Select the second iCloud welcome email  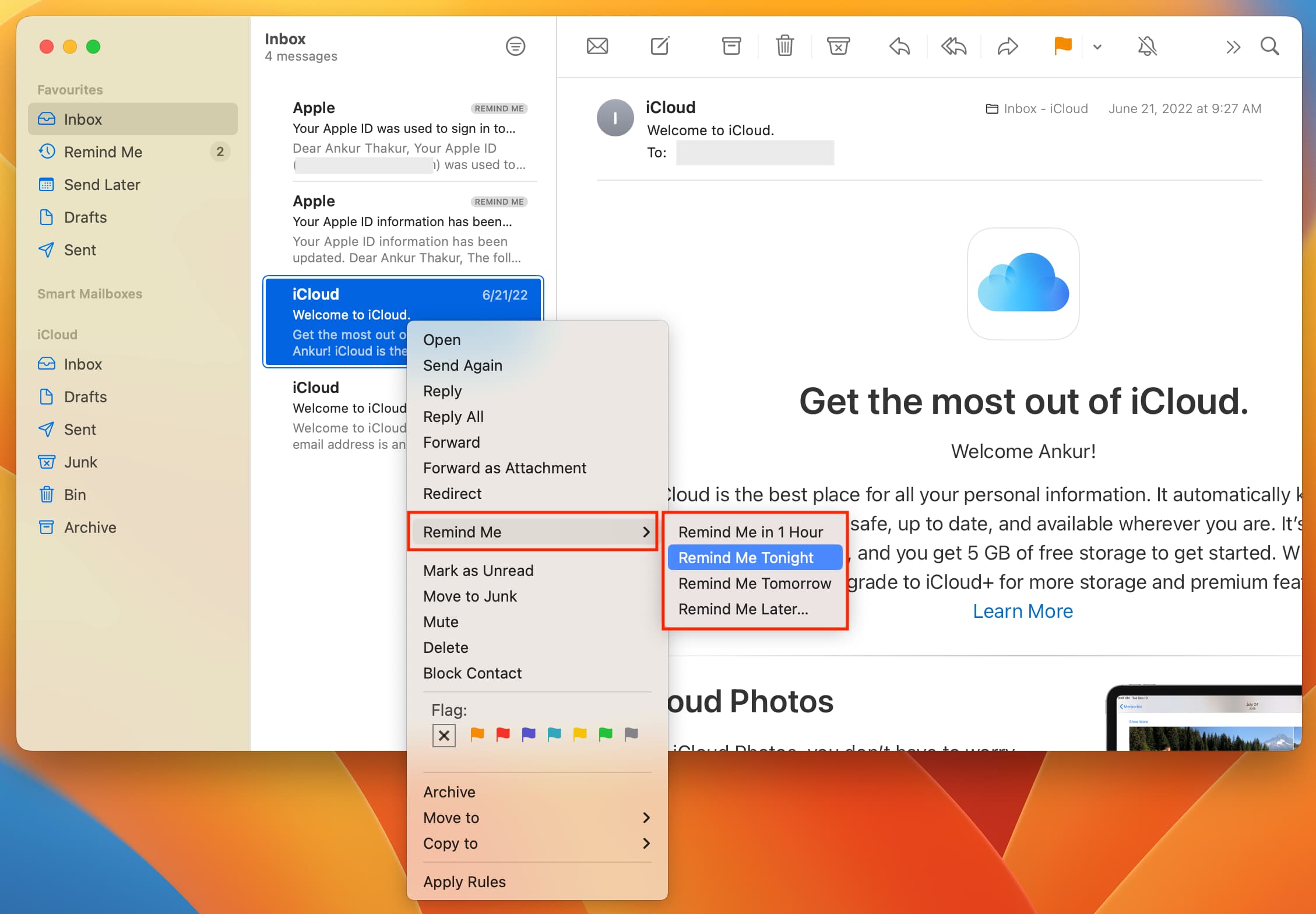click(x=336, y=415)
